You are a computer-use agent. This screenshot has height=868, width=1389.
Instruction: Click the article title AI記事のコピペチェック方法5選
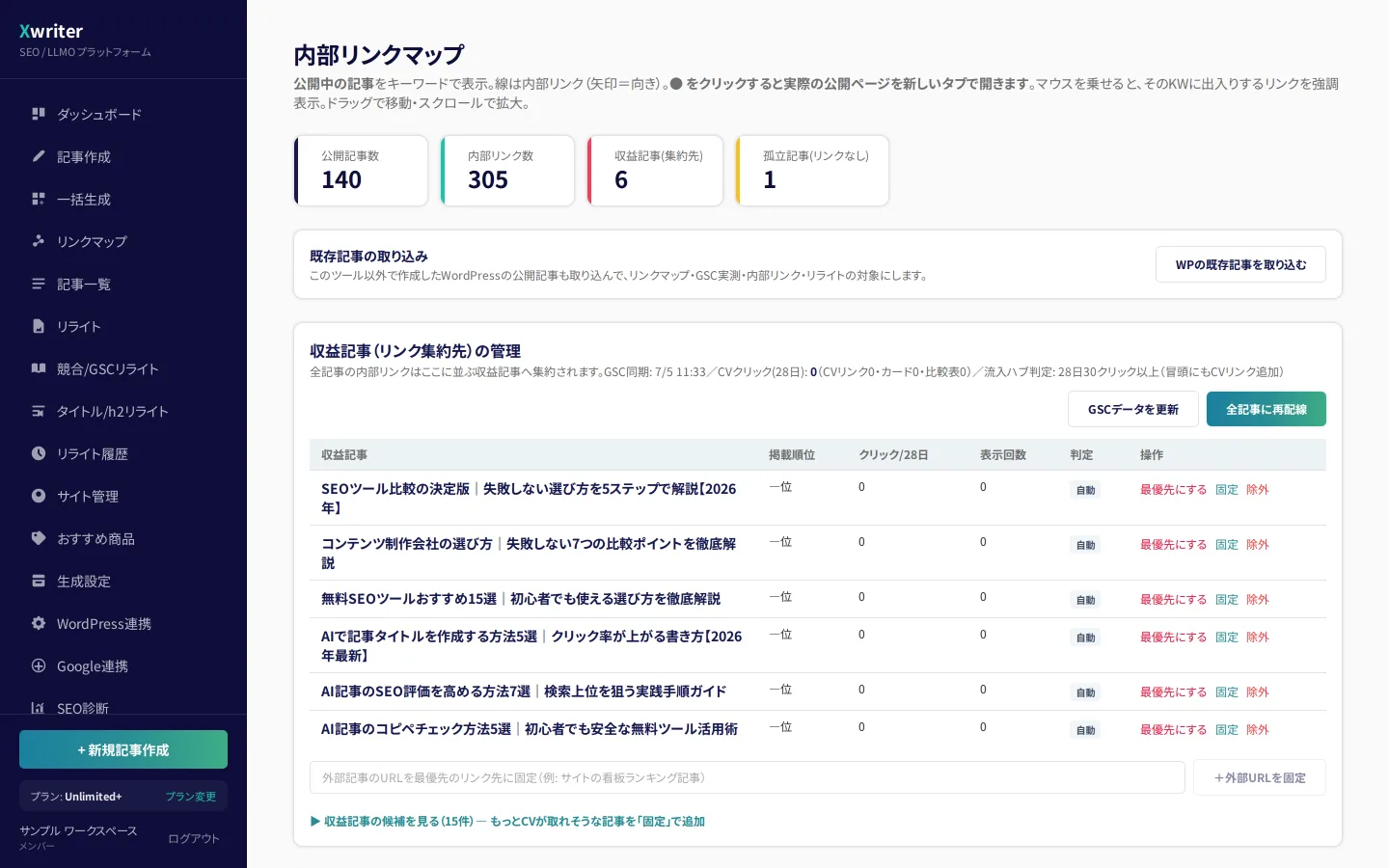point(530,729)
